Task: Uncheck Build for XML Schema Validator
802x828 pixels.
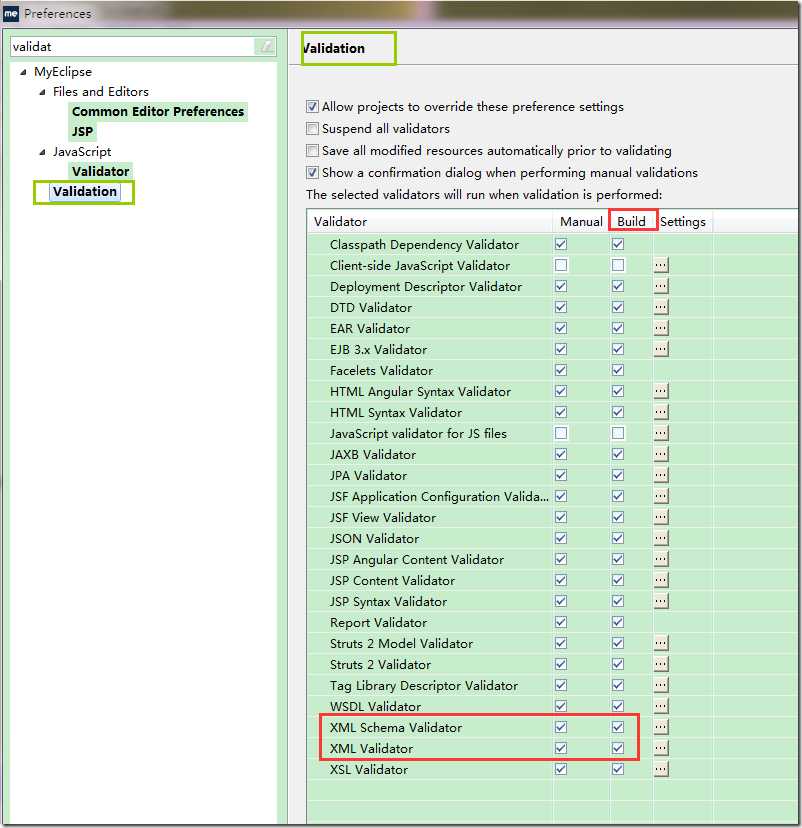Action: coord(618,727)
